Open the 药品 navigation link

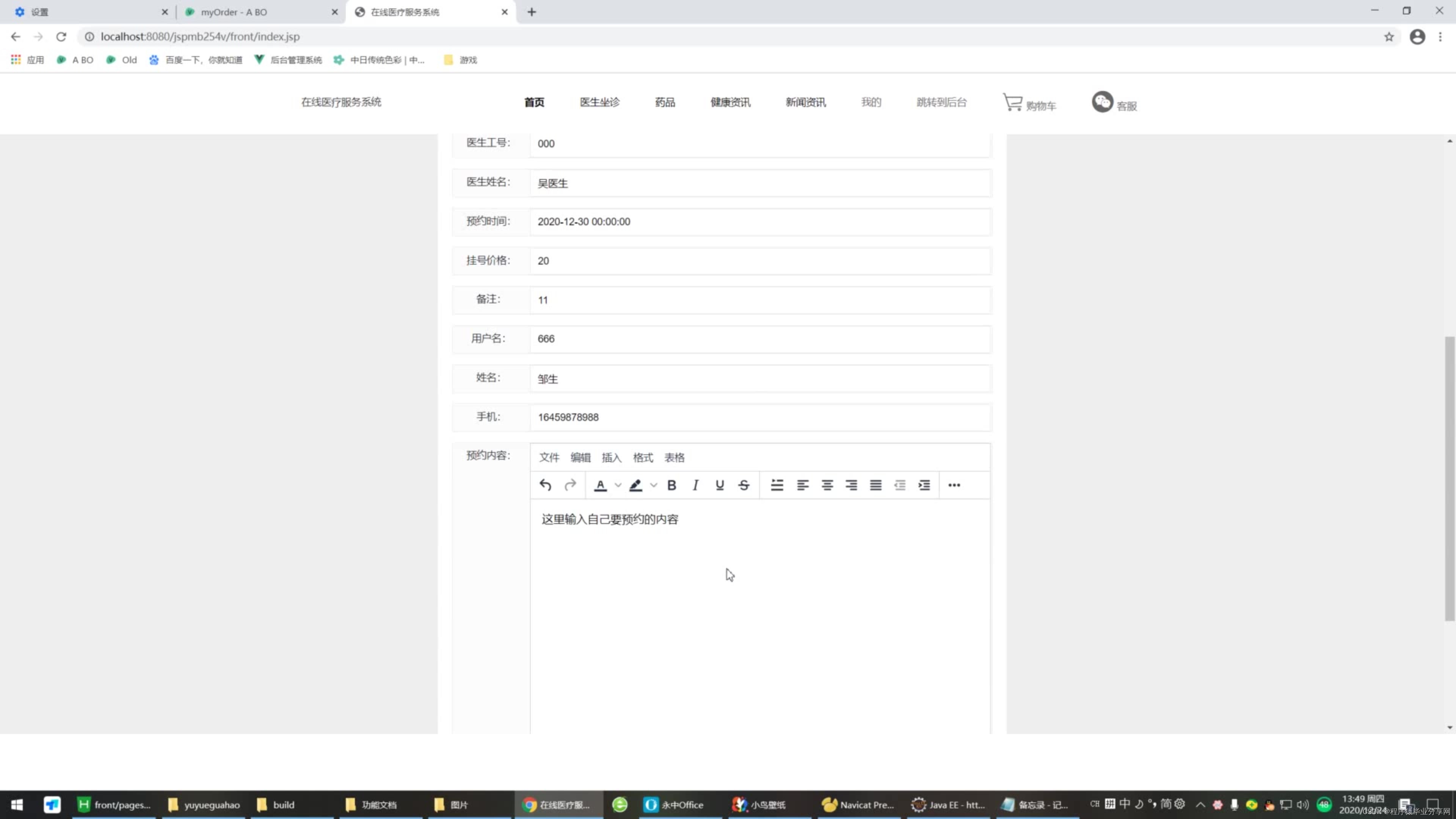coord(665,102)
